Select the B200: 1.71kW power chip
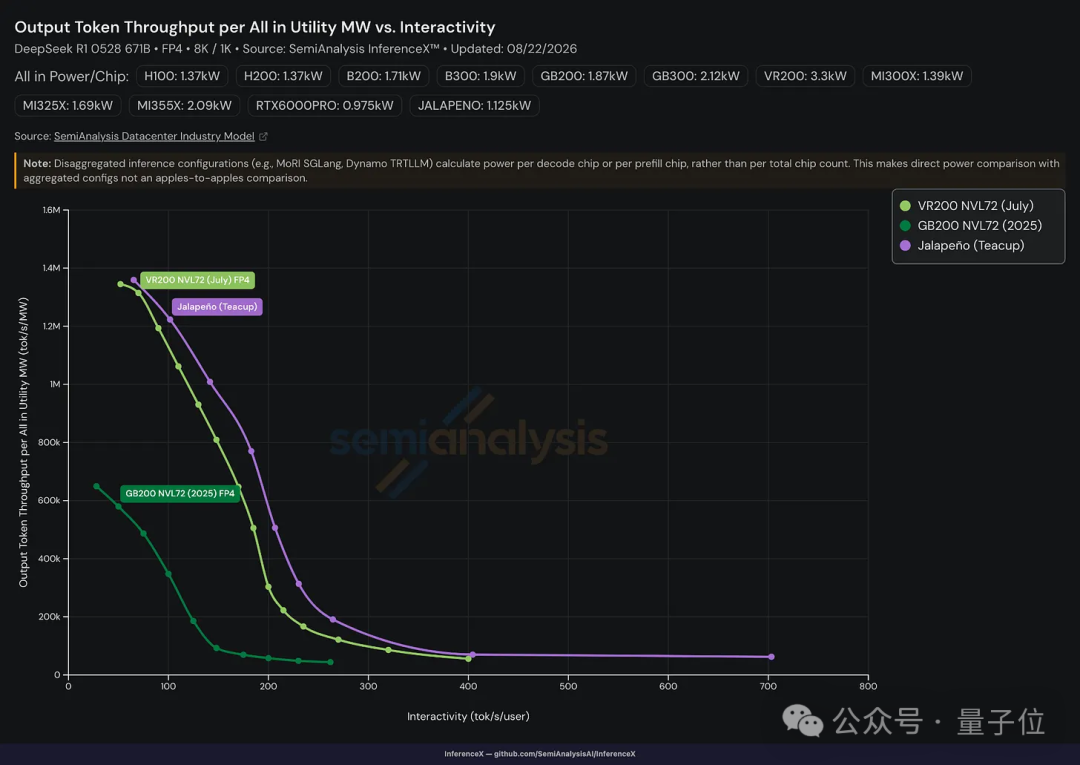This screenshot has width=1080, height=765. [383, 76]
